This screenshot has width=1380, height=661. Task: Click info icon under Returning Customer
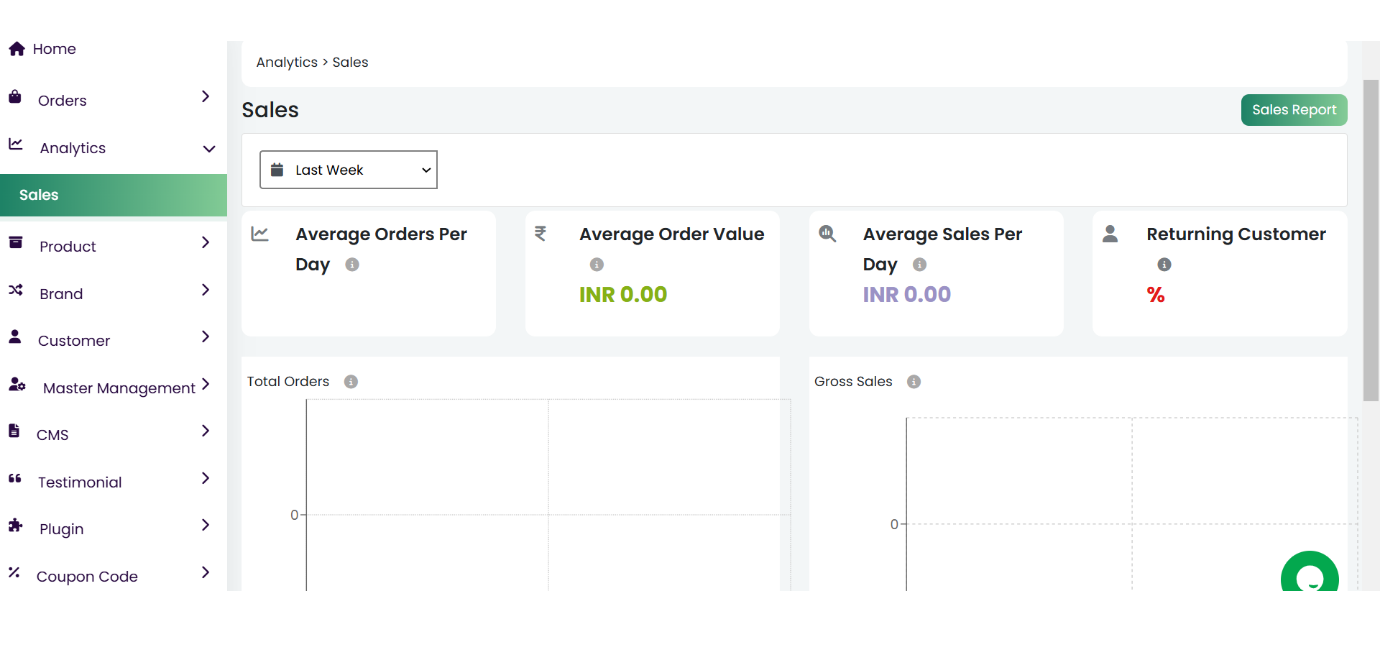pos(1164,265)
